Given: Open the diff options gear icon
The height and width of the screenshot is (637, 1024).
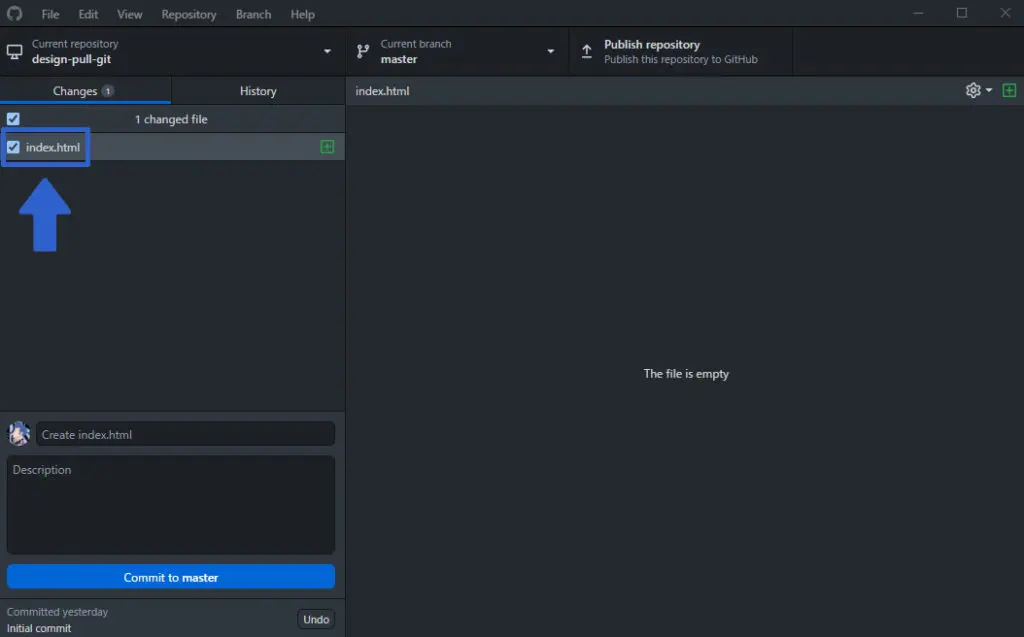Looking at the screenshot, I should (971, 90).
